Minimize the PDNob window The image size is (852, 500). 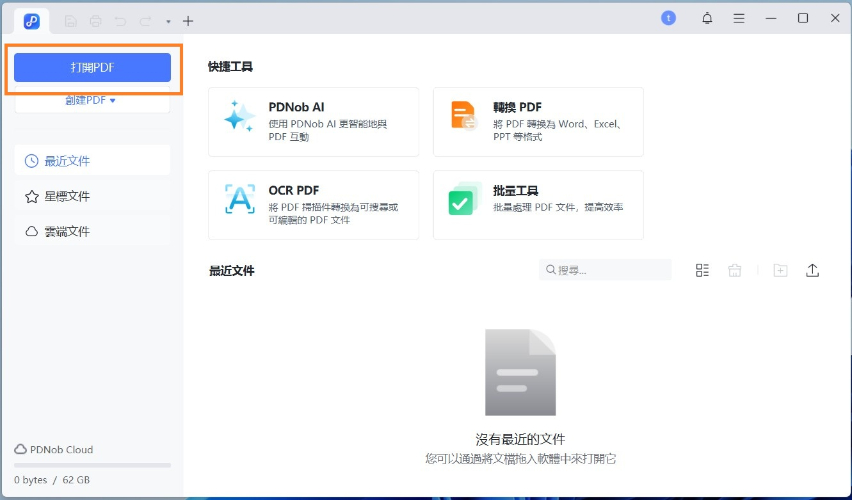771,18
